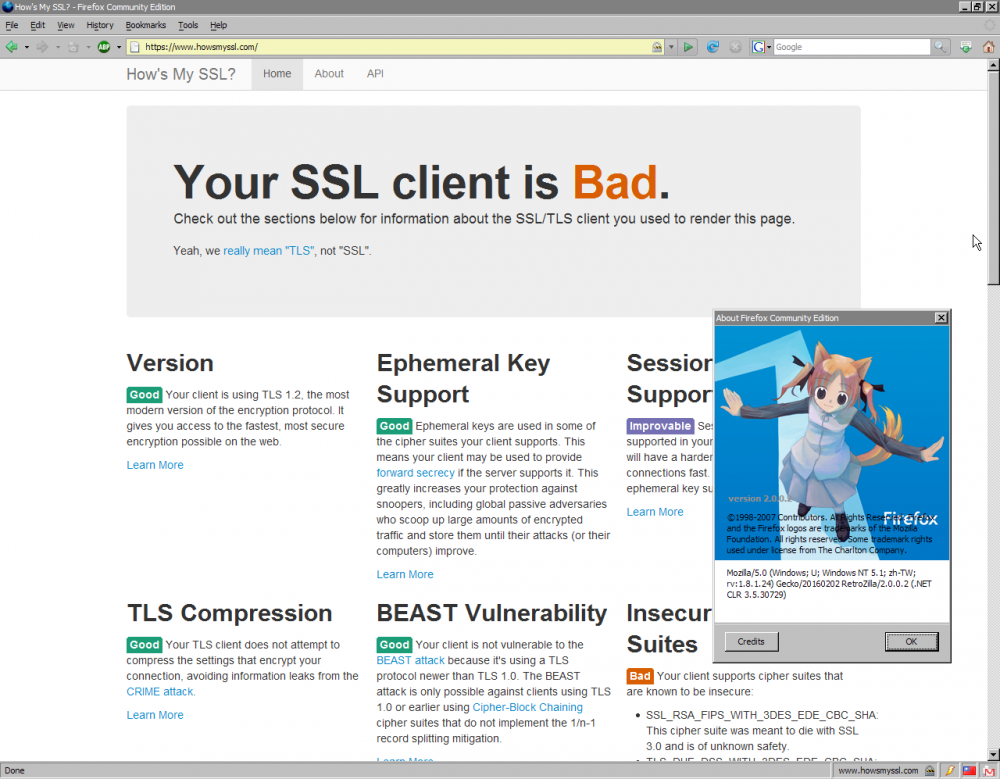Click the lightning bolt status bar icon
1000x779 pixels.
[949, 771]
